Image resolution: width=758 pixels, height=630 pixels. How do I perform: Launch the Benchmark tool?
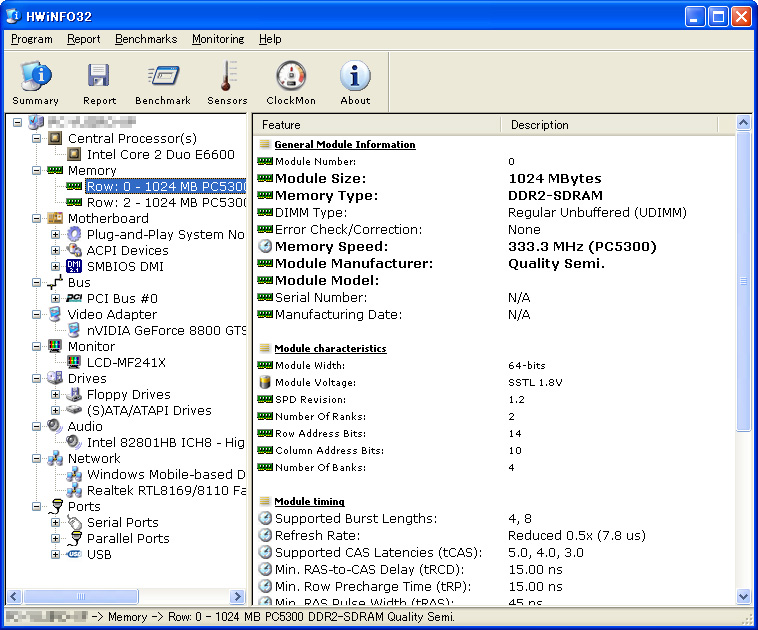pos(162,82)
